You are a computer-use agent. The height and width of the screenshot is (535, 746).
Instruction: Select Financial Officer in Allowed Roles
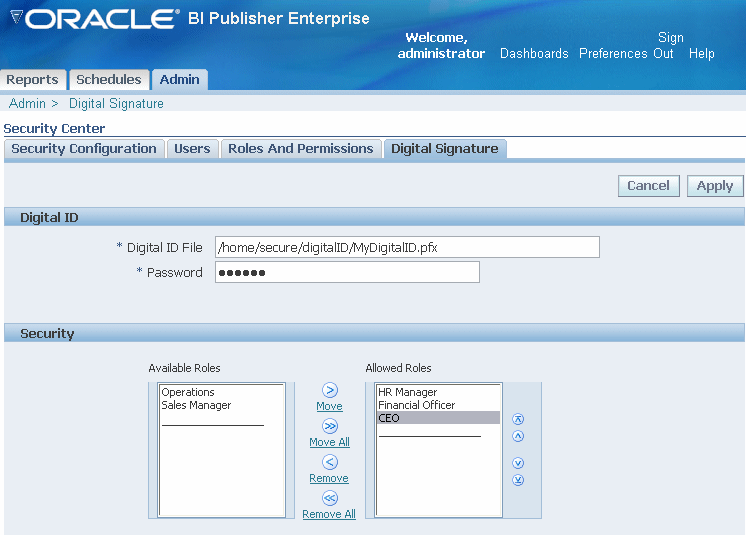pos(438,405)
